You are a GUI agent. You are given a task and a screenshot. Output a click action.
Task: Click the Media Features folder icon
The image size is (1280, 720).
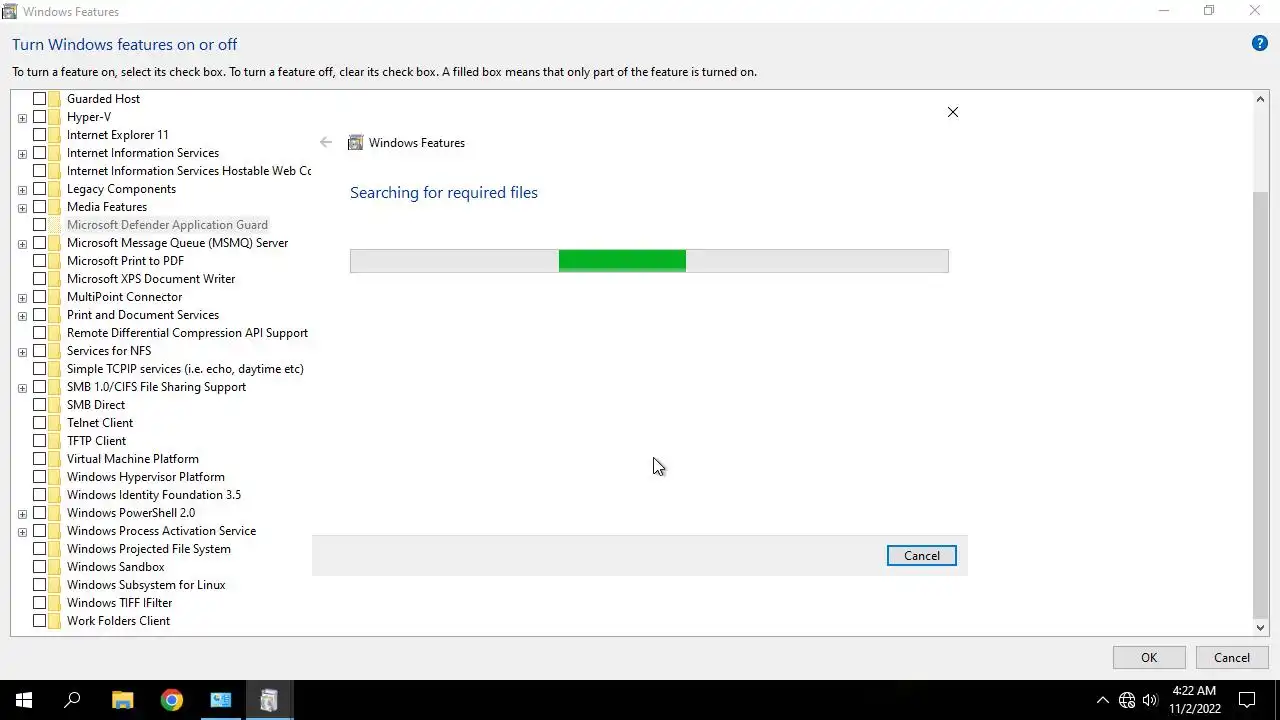pos(55,207)
